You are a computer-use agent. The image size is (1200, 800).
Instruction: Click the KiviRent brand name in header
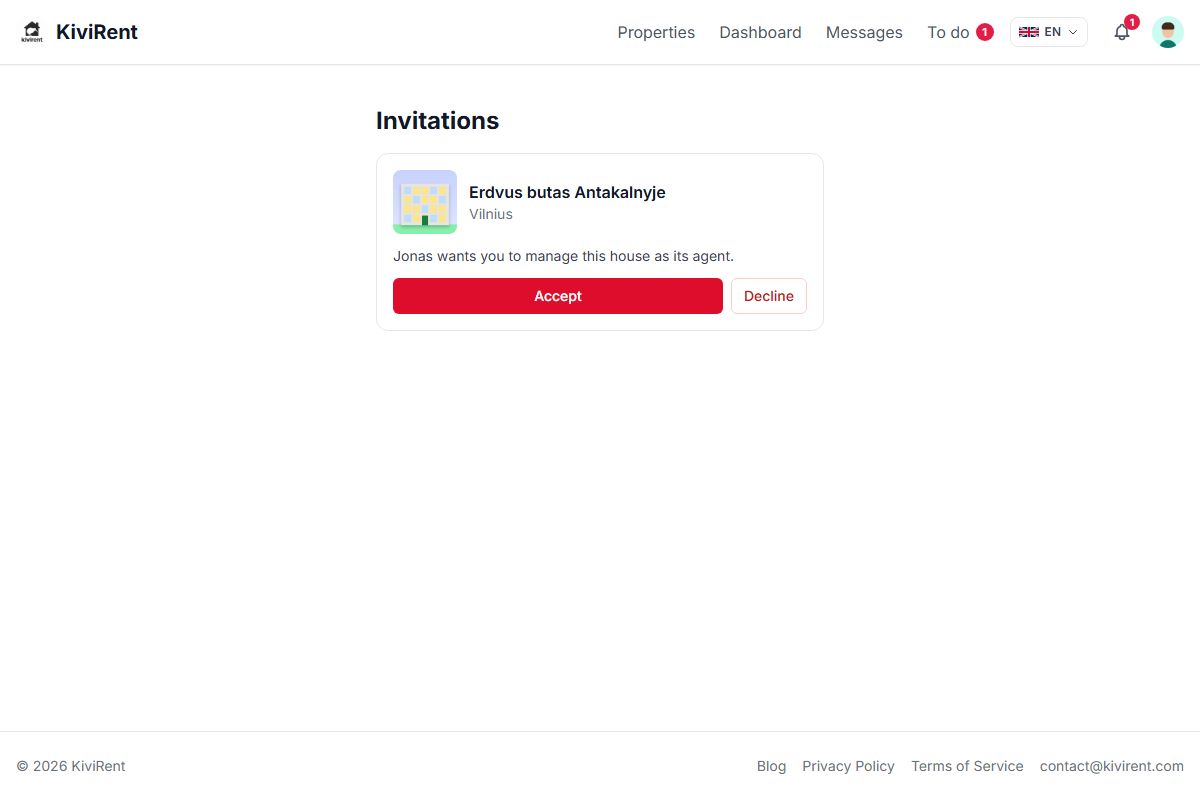(x=97, y=32)
